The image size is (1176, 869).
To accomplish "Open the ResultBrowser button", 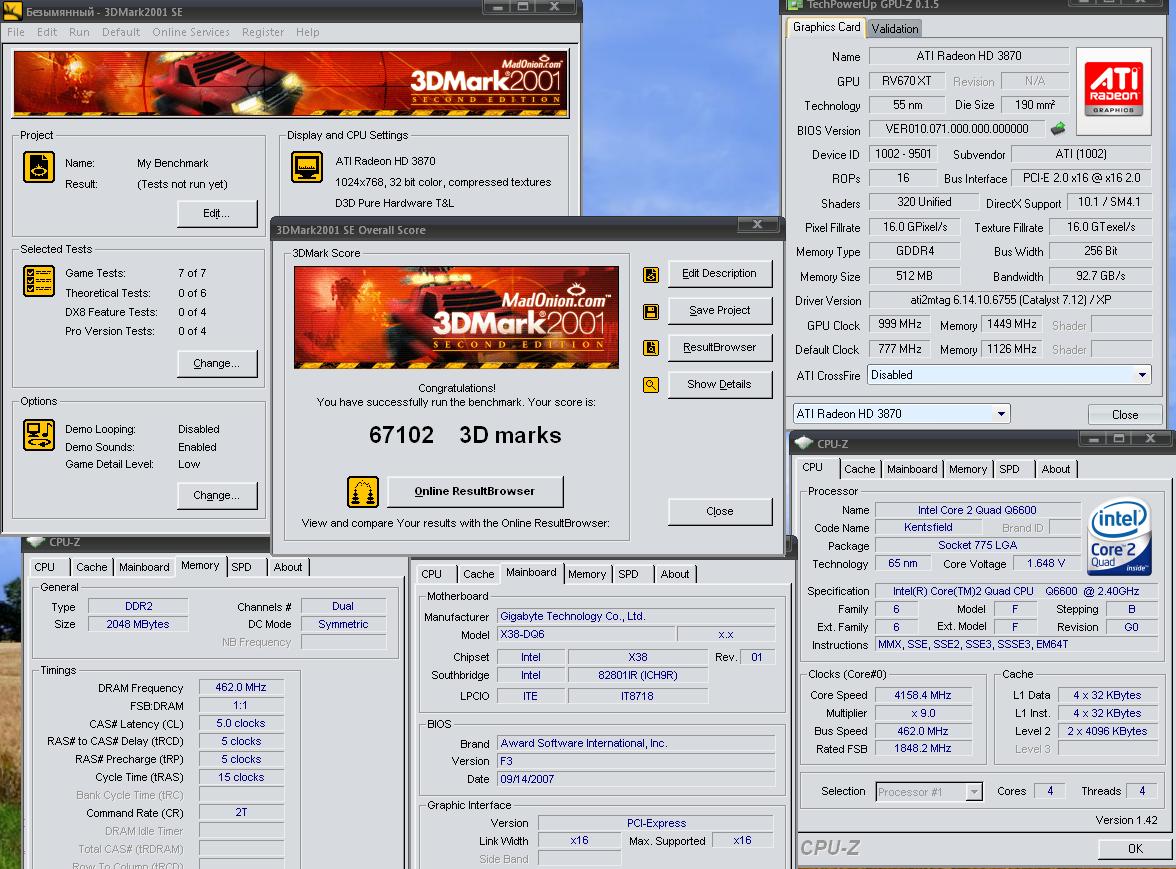I will [x=719, y=347].
